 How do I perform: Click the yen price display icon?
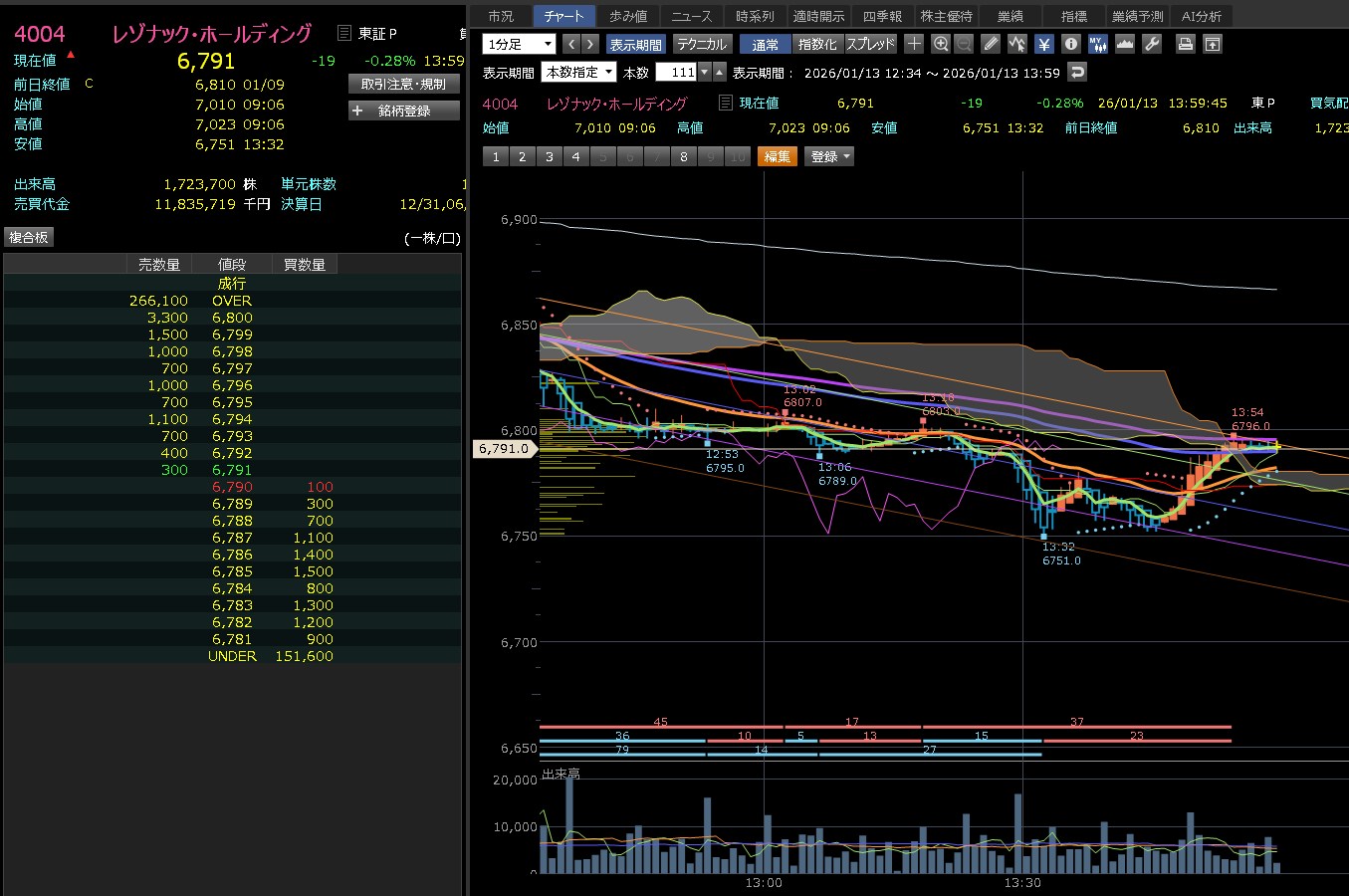click(1043, 44)
